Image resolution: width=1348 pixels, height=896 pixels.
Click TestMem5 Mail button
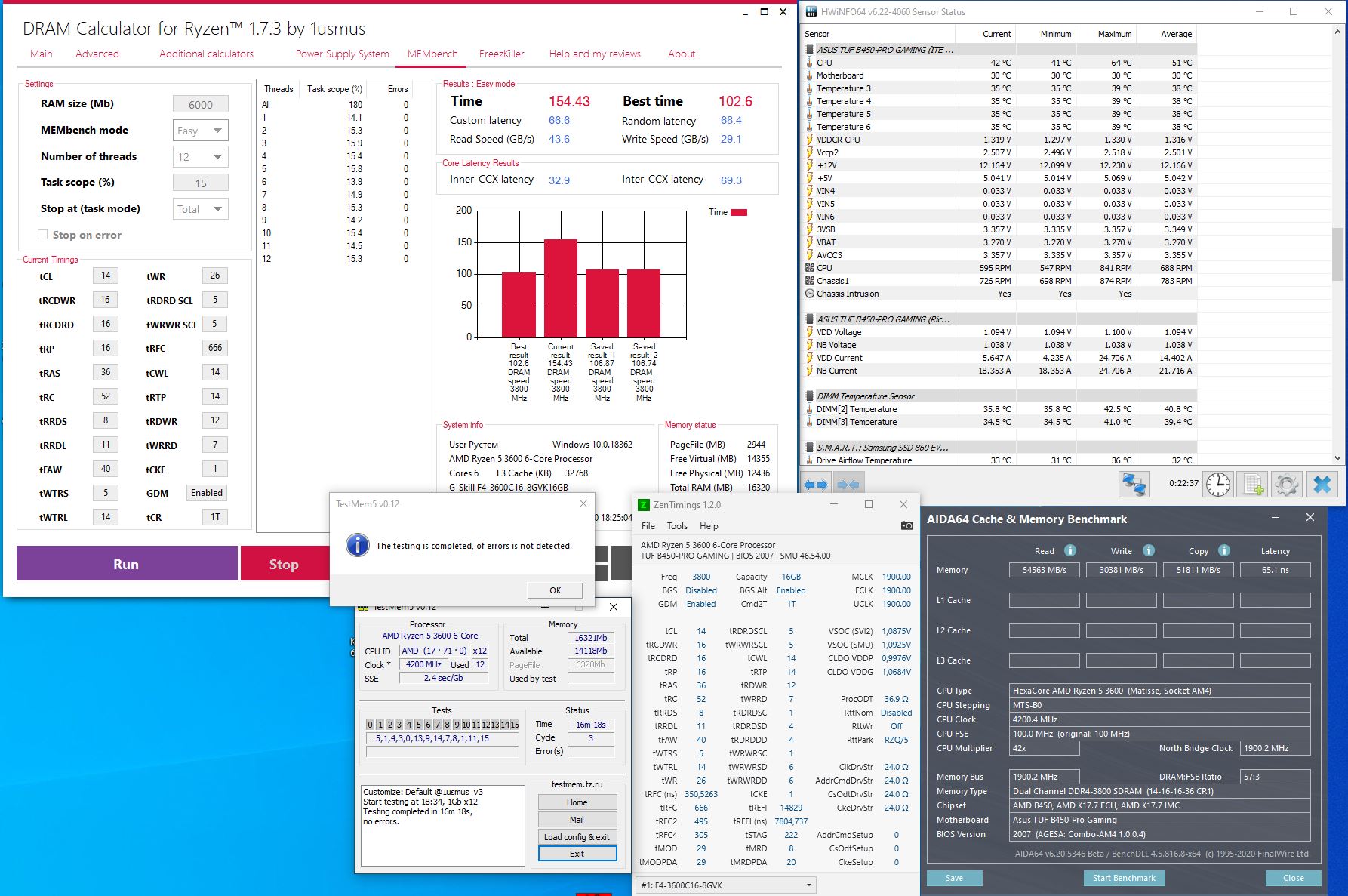point(577,820)
